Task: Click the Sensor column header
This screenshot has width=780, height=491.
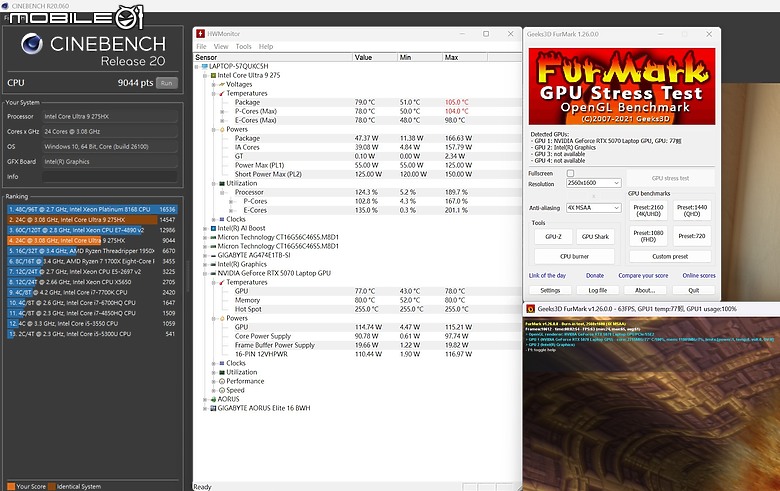Action: point(273,57)
